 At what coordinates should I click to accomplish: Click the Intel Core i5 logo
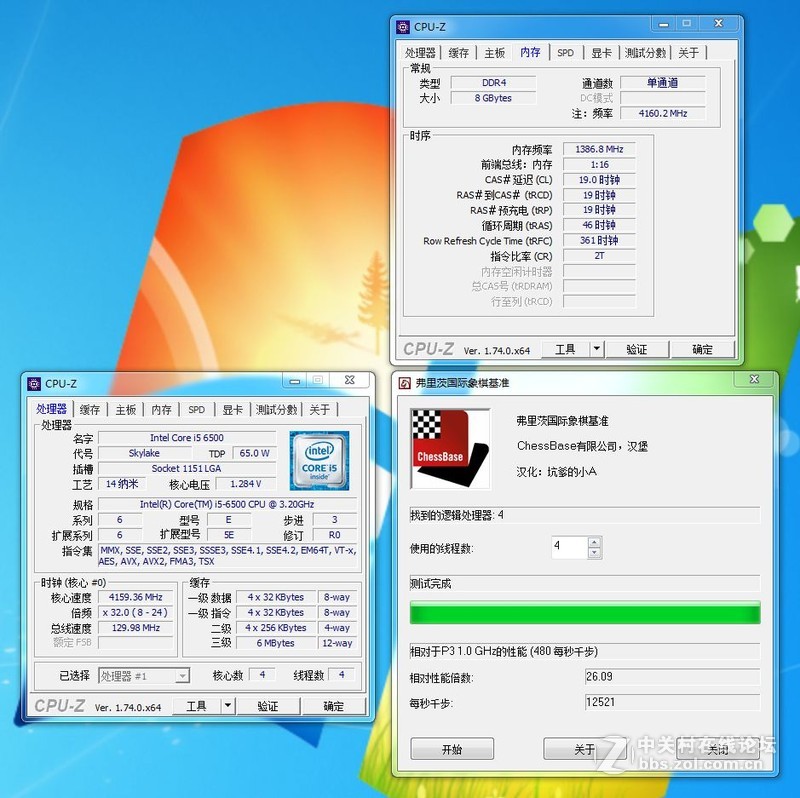pyautogui.click(x=319, y=460)
